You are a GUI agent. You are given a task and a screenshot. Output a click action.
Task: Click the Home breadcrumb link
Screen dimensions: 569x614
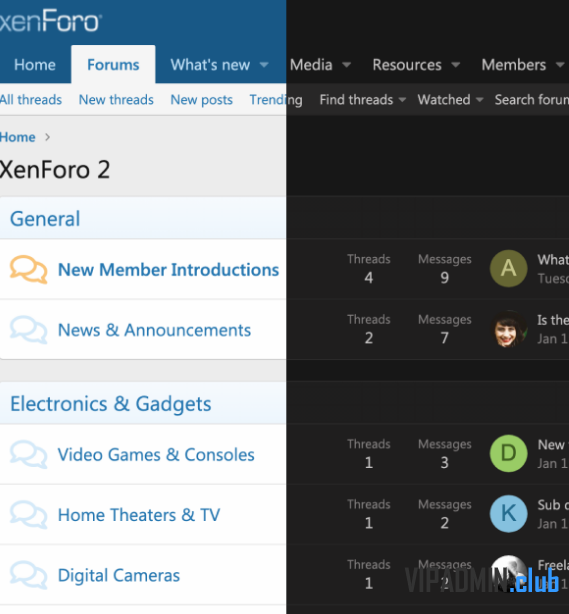click(18, 137)
